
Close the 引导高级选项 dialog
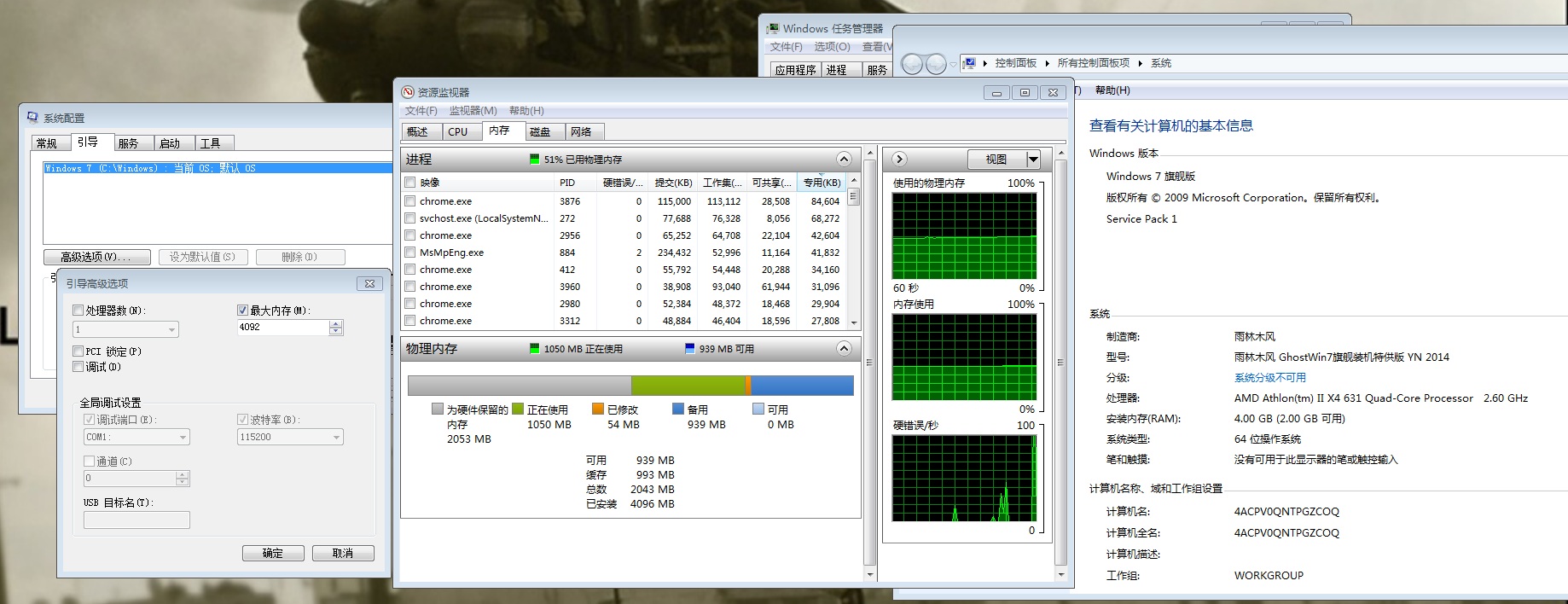pos(369,283)
